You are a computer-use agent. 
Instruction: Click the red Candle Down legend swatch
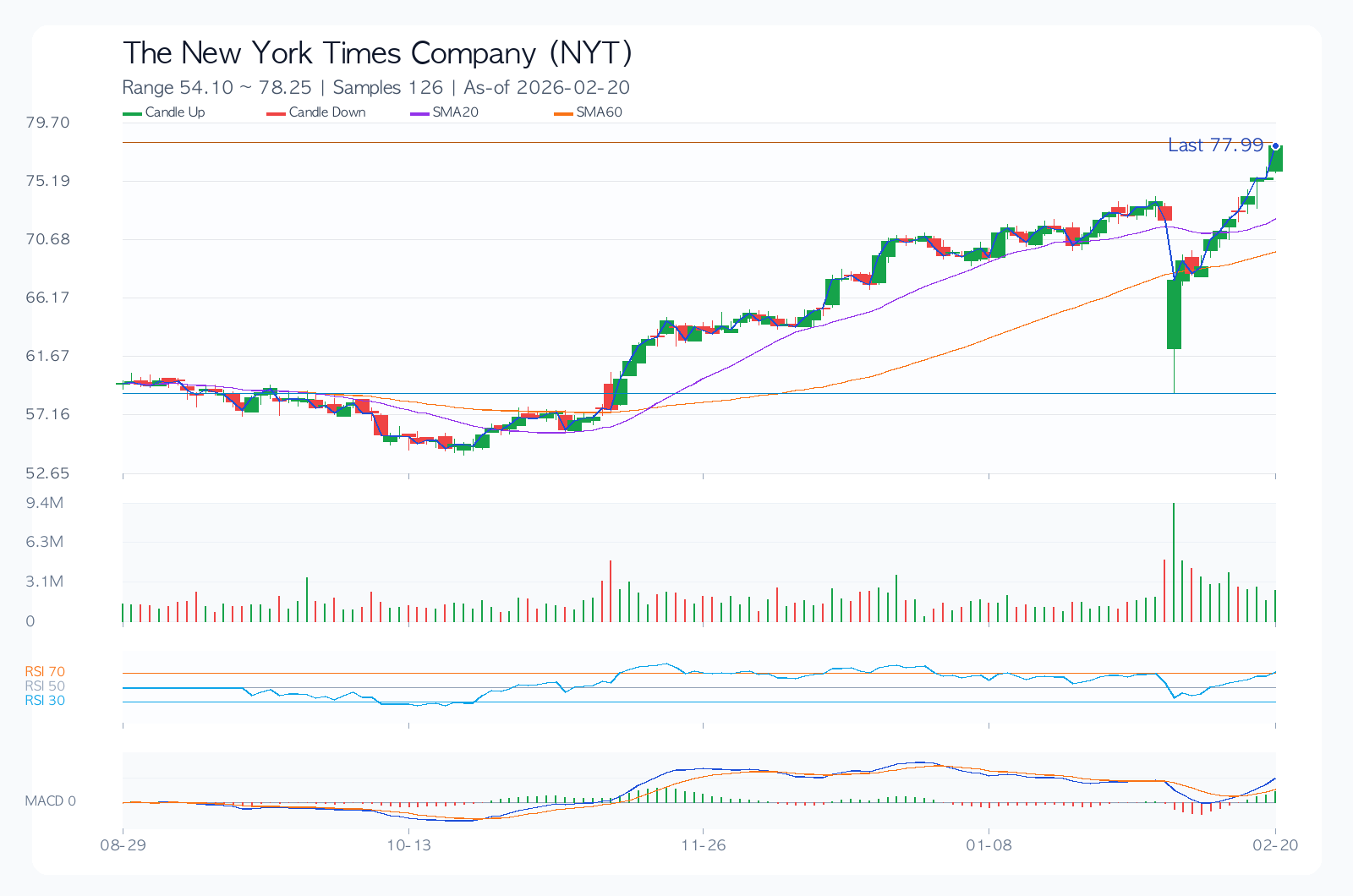pos(277,113)
